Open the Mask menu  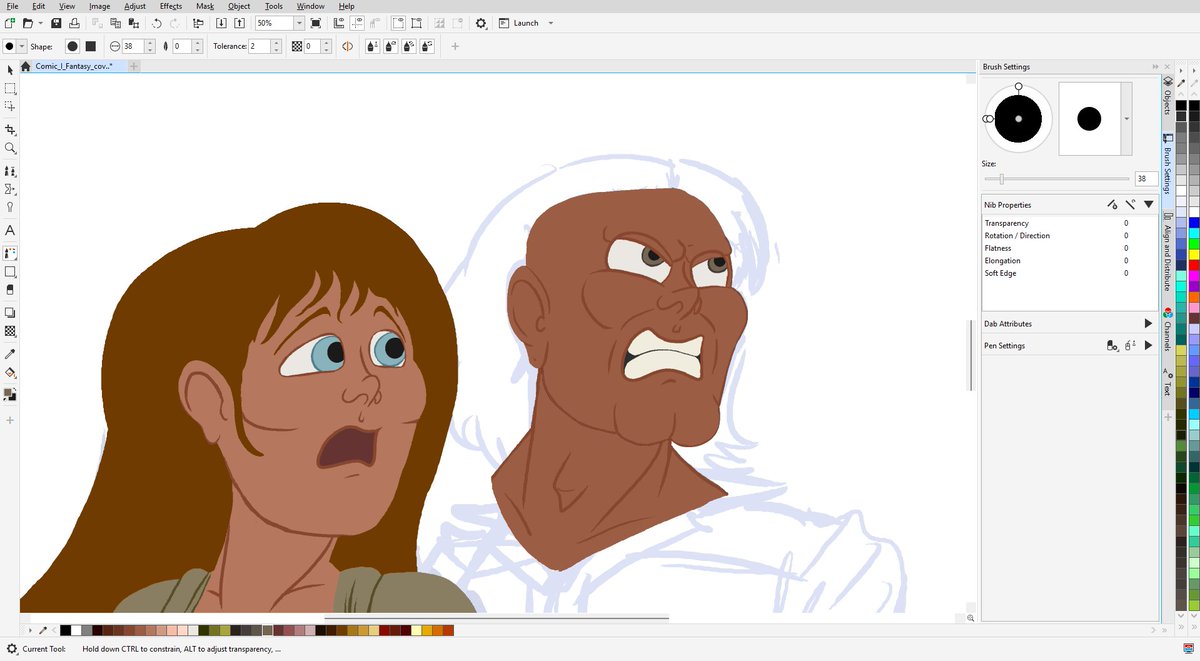(x=205, y=6)
